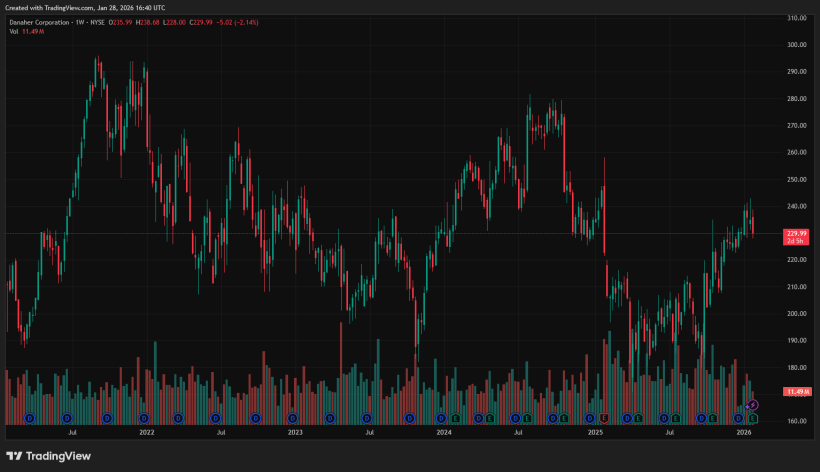
Task: Click the red earnings E marker
Action: click(605, 417)
